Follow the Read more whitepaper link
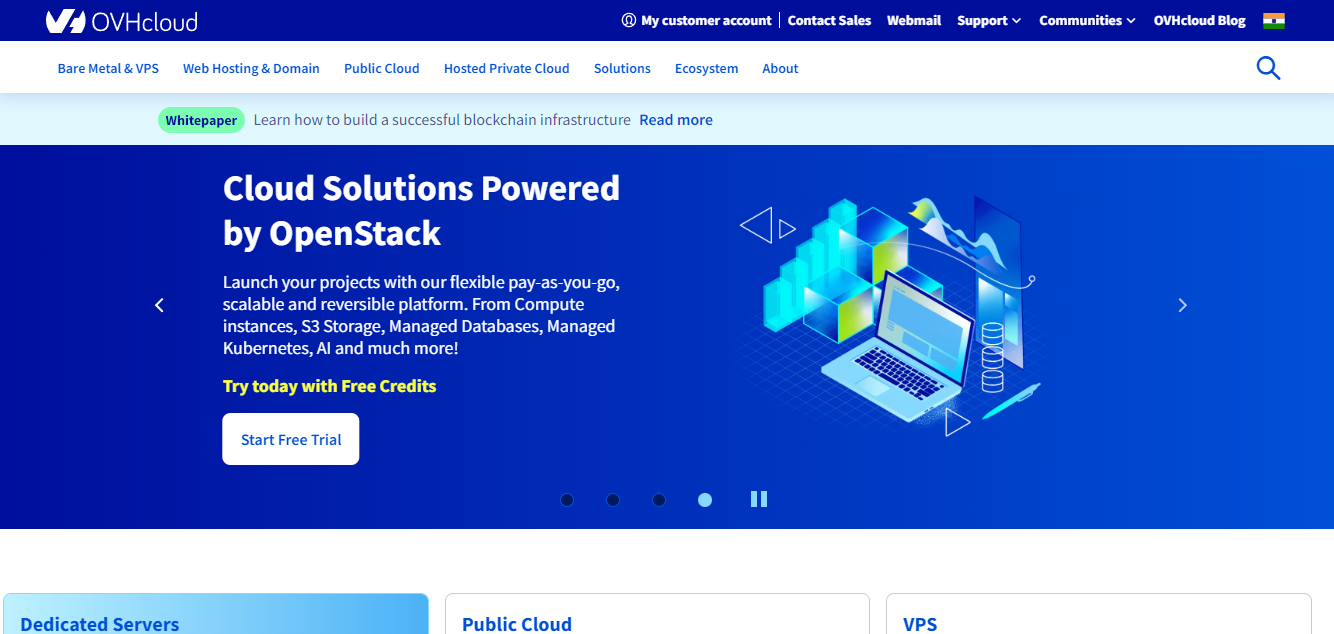Screen dimensions: 1334x634 [x=675, y=119]
